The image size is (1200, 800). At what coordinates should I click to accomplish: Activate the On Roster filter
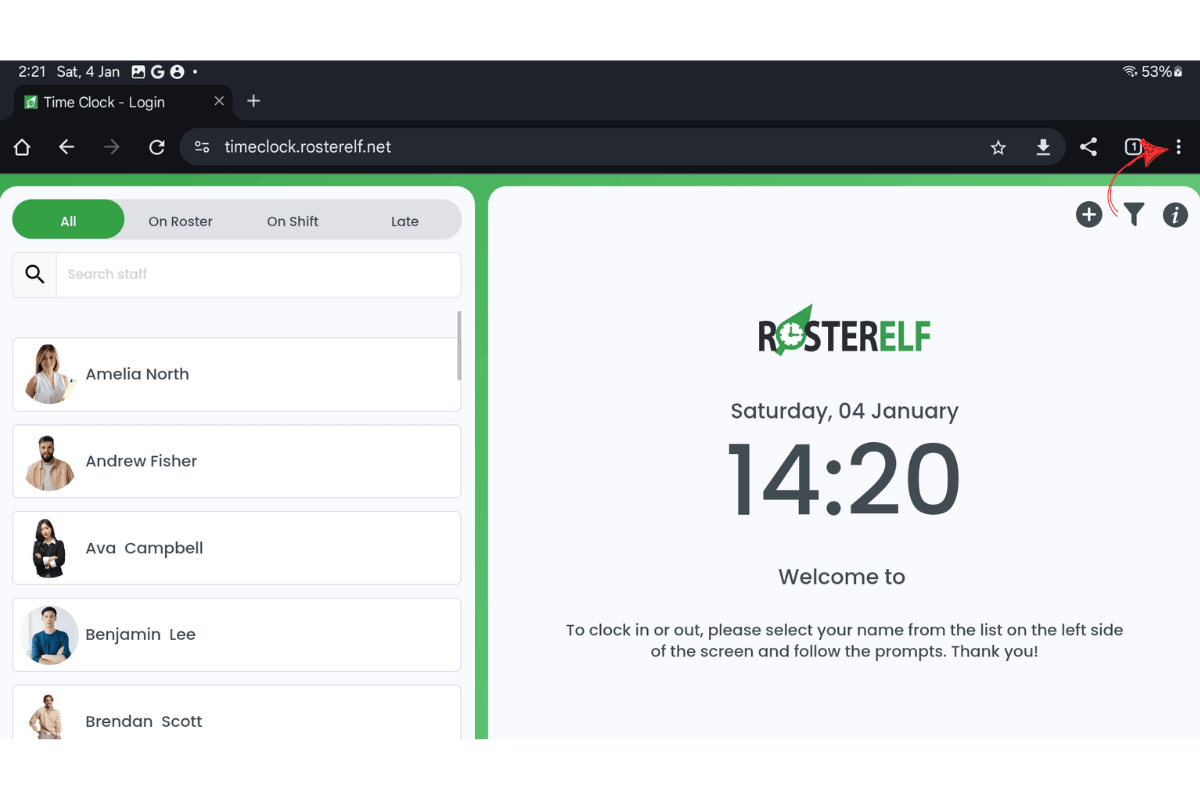(181, 220)
